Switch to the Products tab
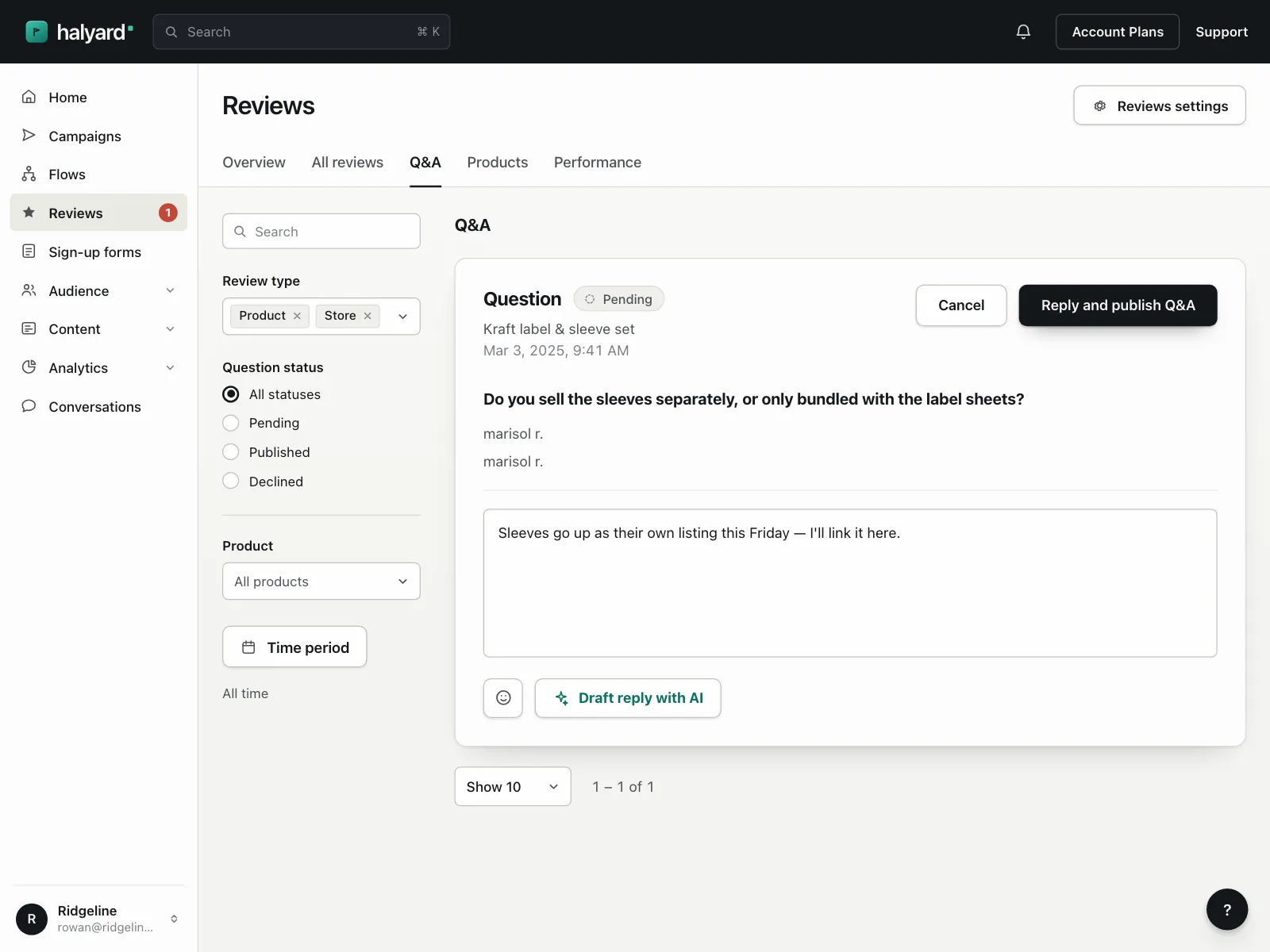The width and height of the screenshot is (1270, 952). (x=498, y=163)
